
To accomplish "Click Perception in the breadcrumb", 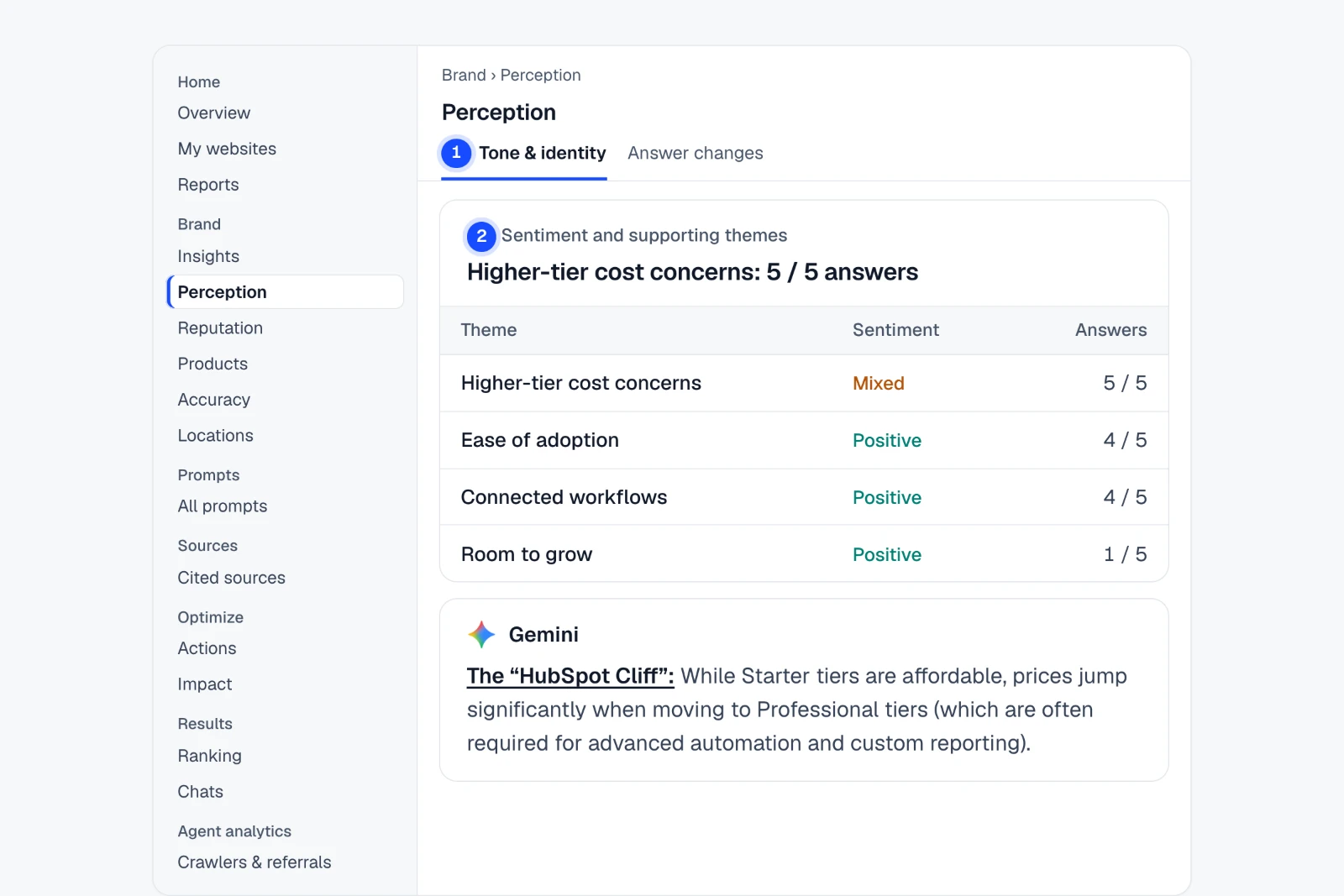I will click(540, 75).
